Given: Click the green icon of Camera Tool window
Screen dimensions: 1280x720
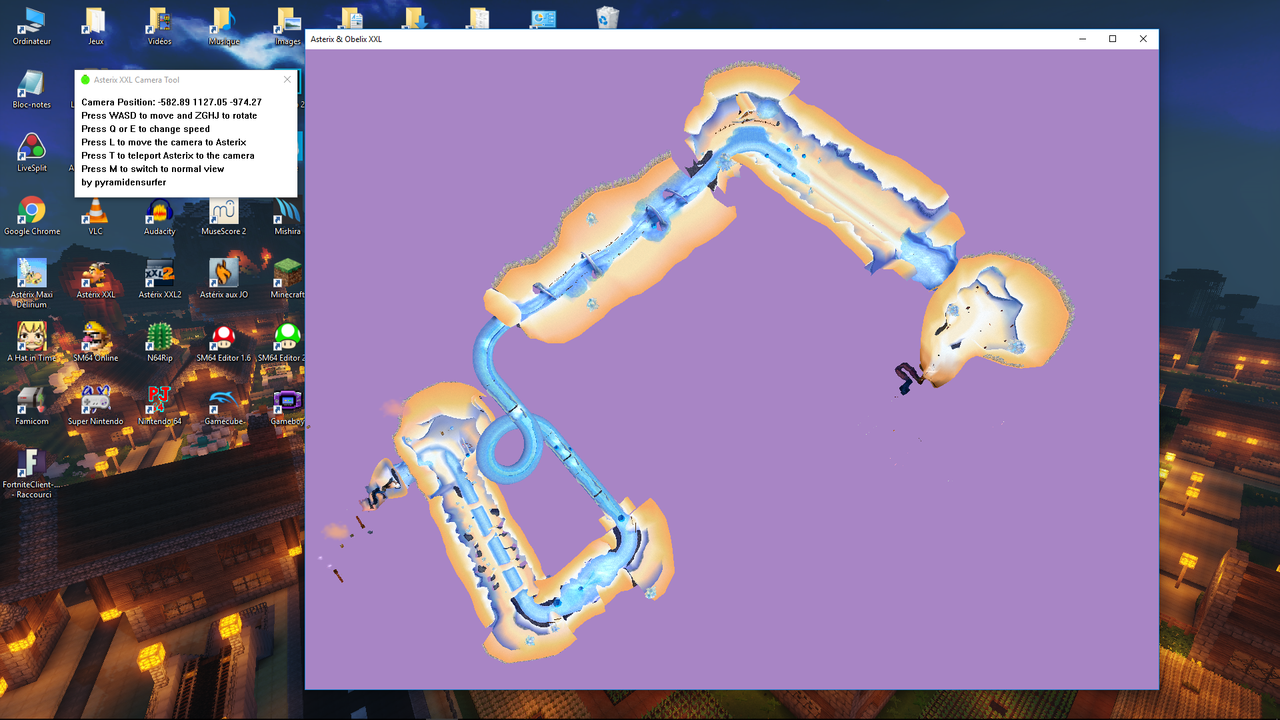Looking at the screenshot, I should [x=85, y=80].
